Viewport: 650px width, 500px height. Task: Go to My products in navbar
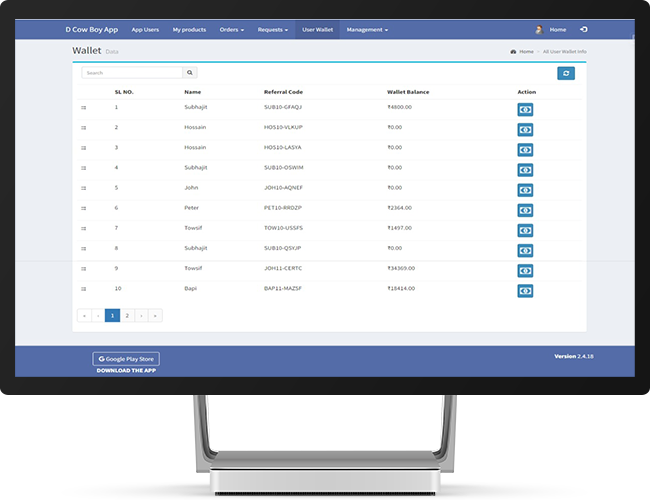(x=189, y=30)
